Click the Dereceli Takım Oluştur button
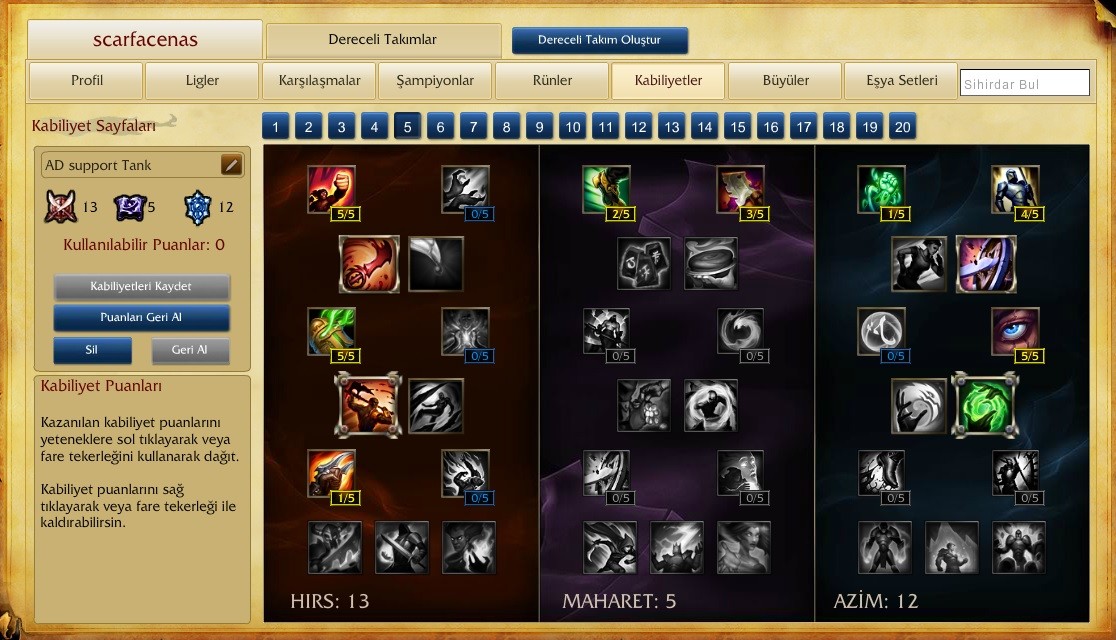The width and height of the screenshot is (1116, 640). [x=599, y=40]
